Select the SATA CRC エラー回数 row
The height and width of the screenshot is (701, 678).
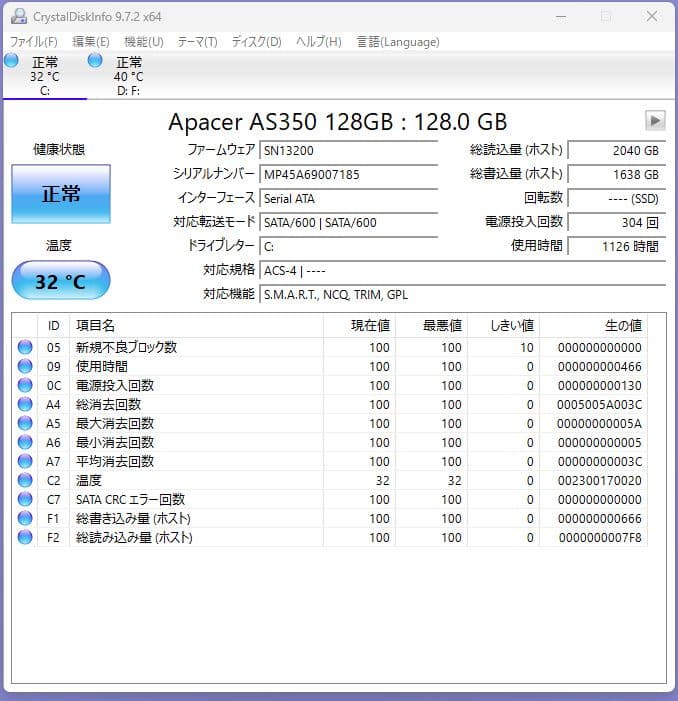[330, 499]
